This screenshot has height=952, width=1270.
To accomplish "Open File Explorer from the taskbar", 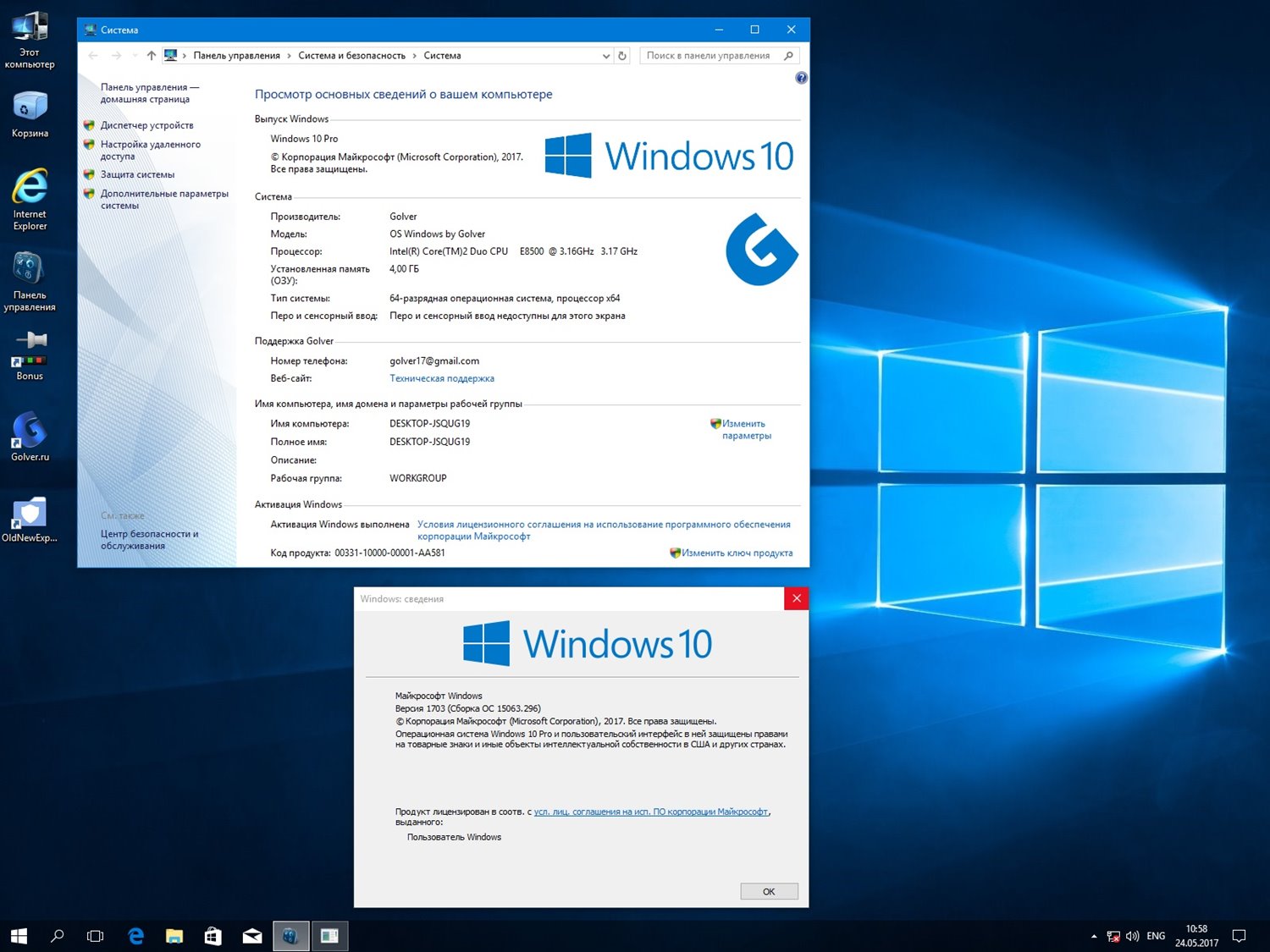I will pyautogui.click(x=174, y=936).
